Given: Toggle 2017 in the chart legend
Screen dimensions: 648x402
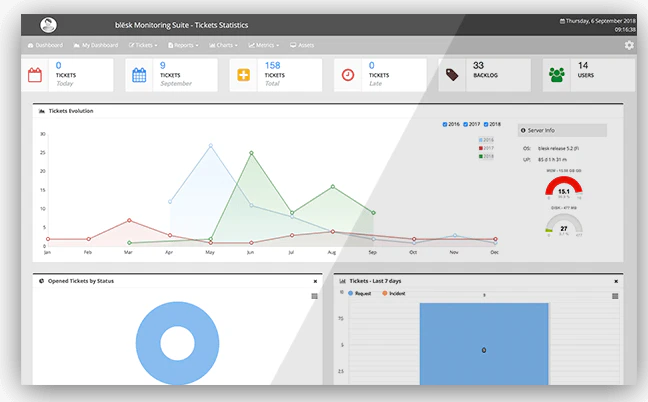Looking at the screenshot, I should pyautogui.click(x=486, y=148).
